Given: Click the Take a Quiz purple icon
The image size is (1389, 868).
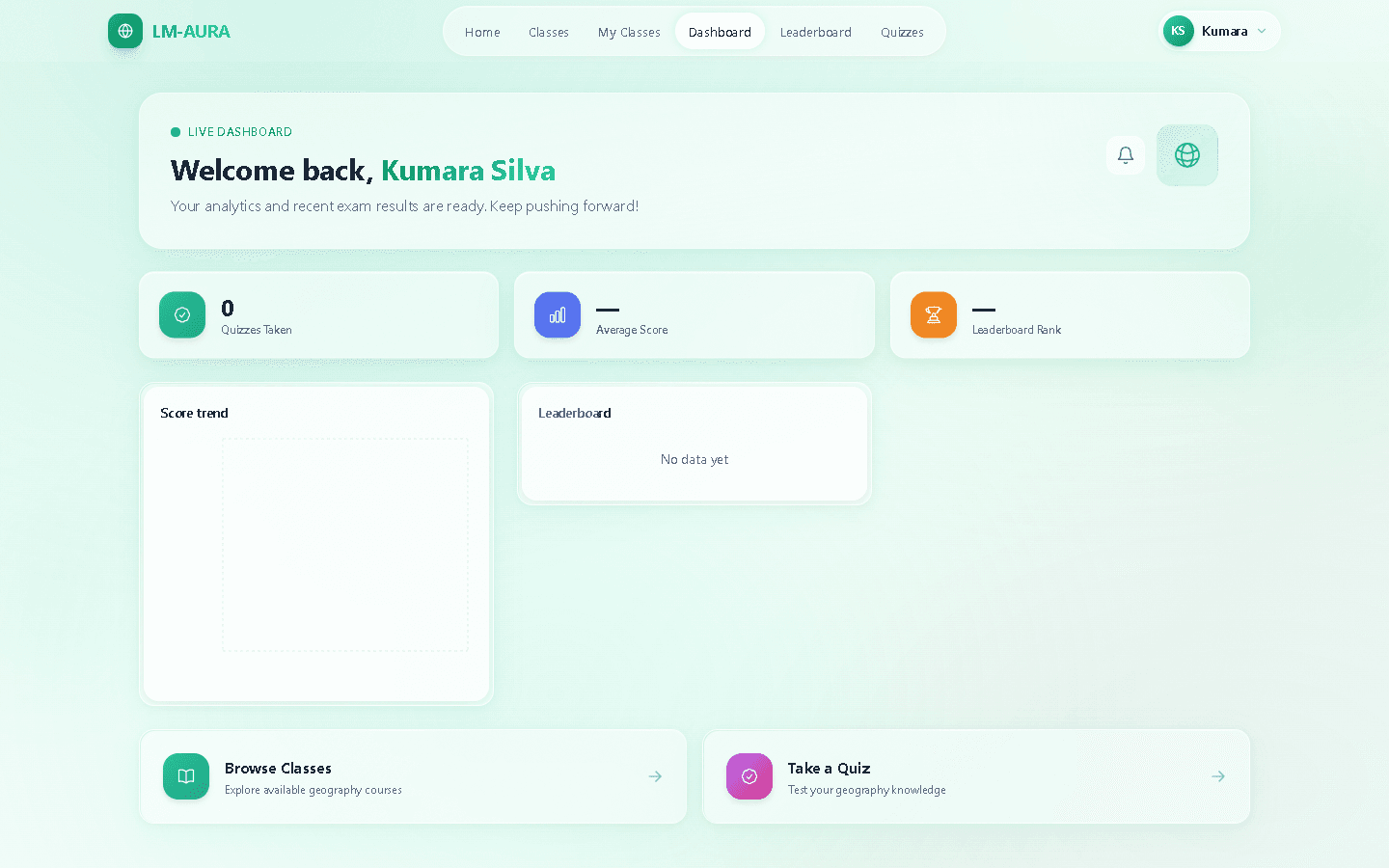Looking at the screenshot, I should 749,776.
